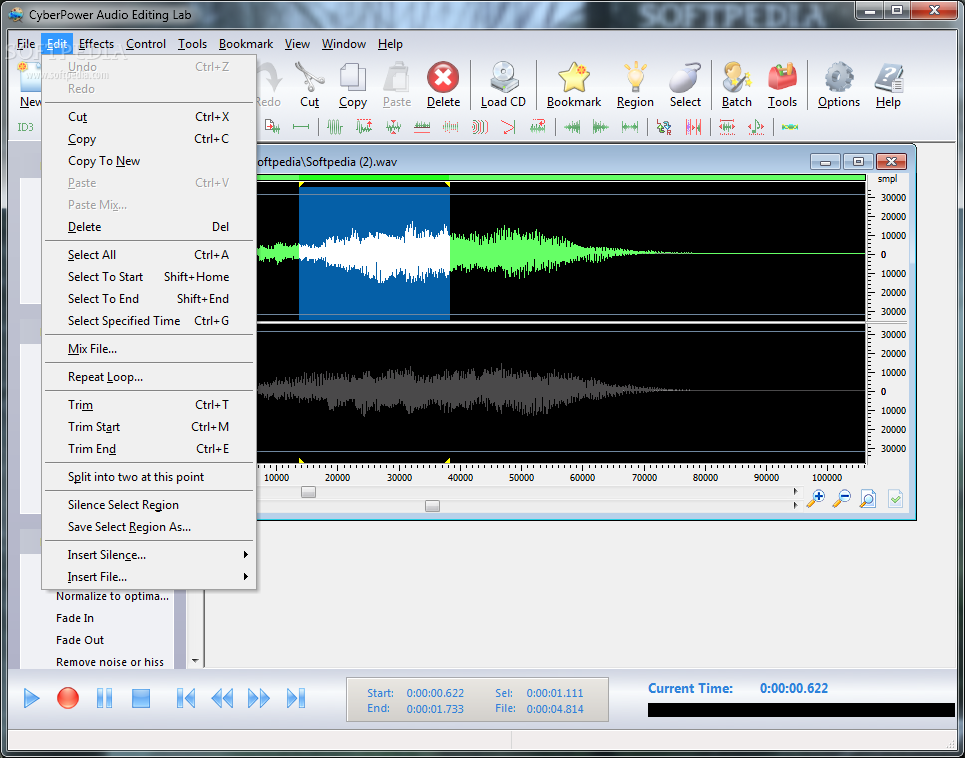
Task: Open the red toolbox Tools icon
Action: tap(782, 78)
